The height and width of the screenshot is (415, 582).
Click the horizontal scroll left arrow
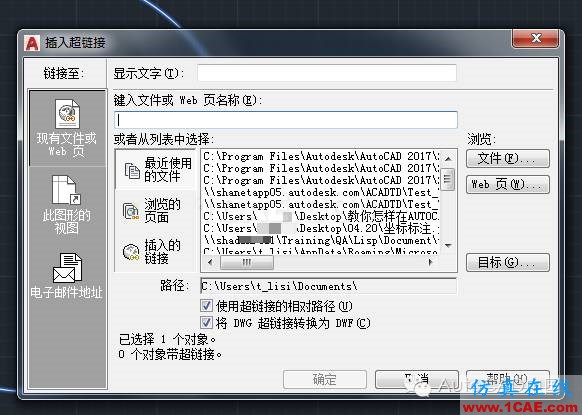pyautogui.click(x=210, y=262)
